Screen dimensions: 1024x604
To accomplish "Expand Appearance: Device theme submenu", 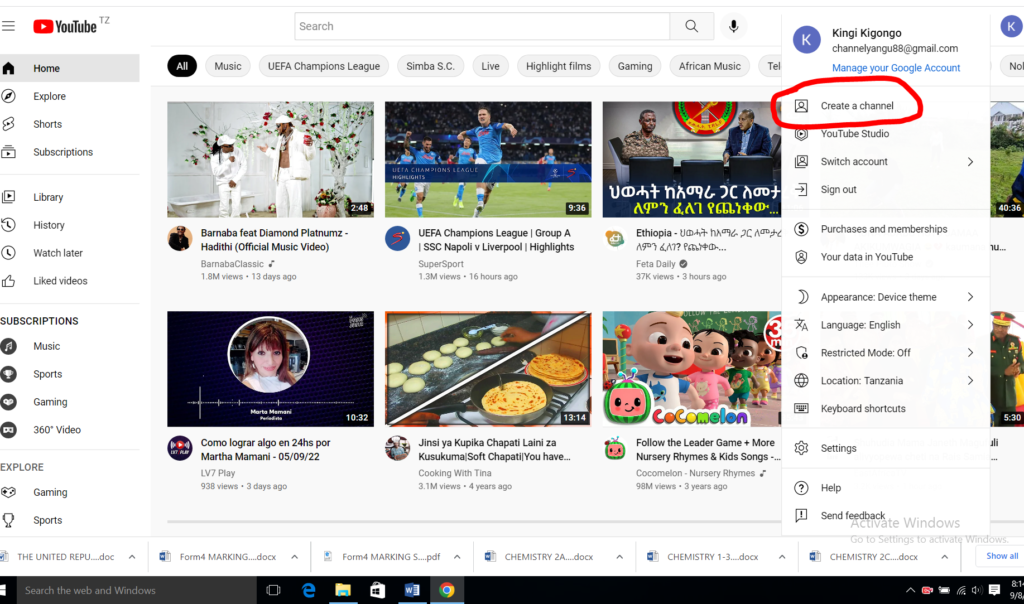I will (970, 297).
